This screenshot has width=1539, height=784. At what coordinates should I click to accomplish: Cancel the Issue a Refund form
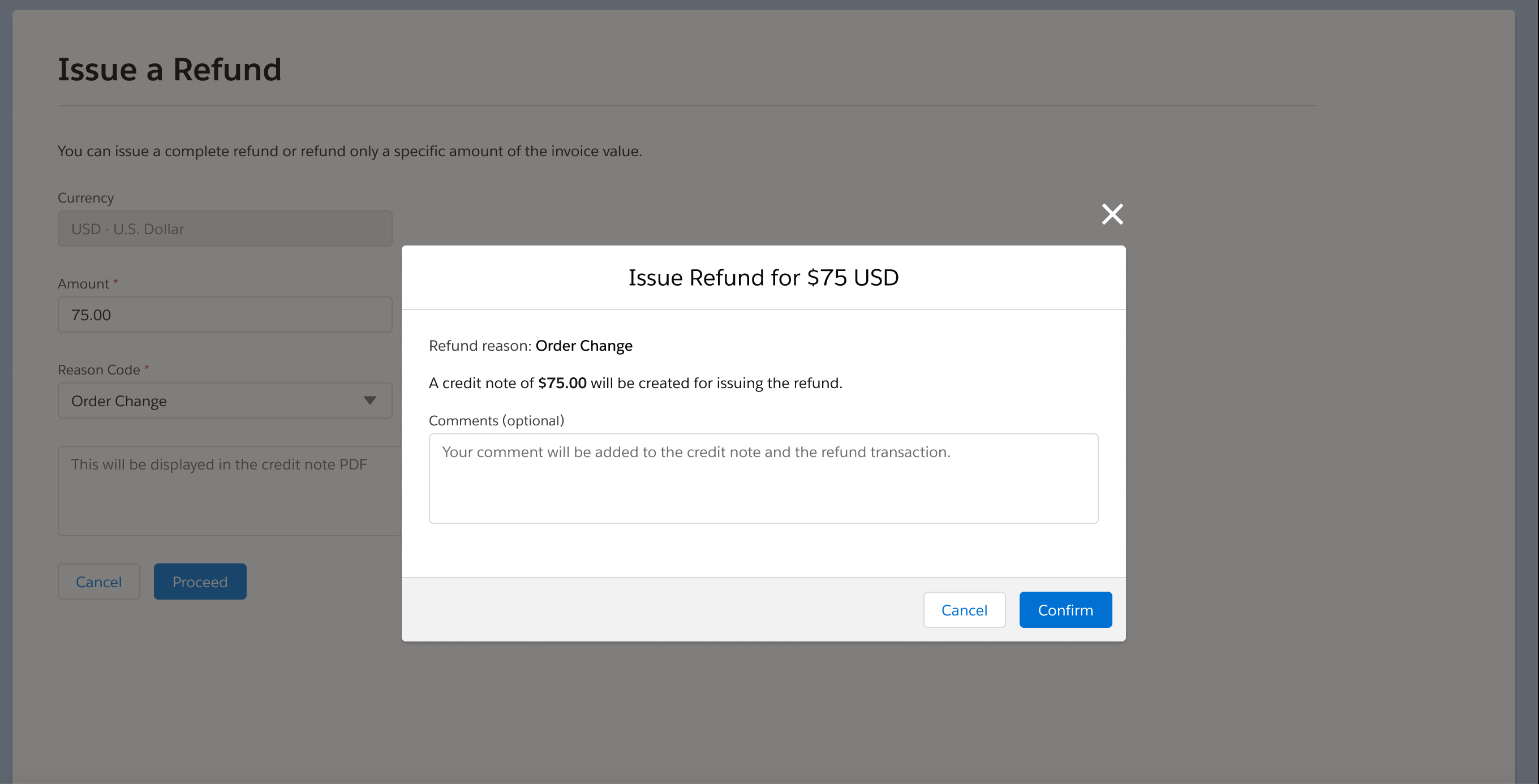coord(98,581)
